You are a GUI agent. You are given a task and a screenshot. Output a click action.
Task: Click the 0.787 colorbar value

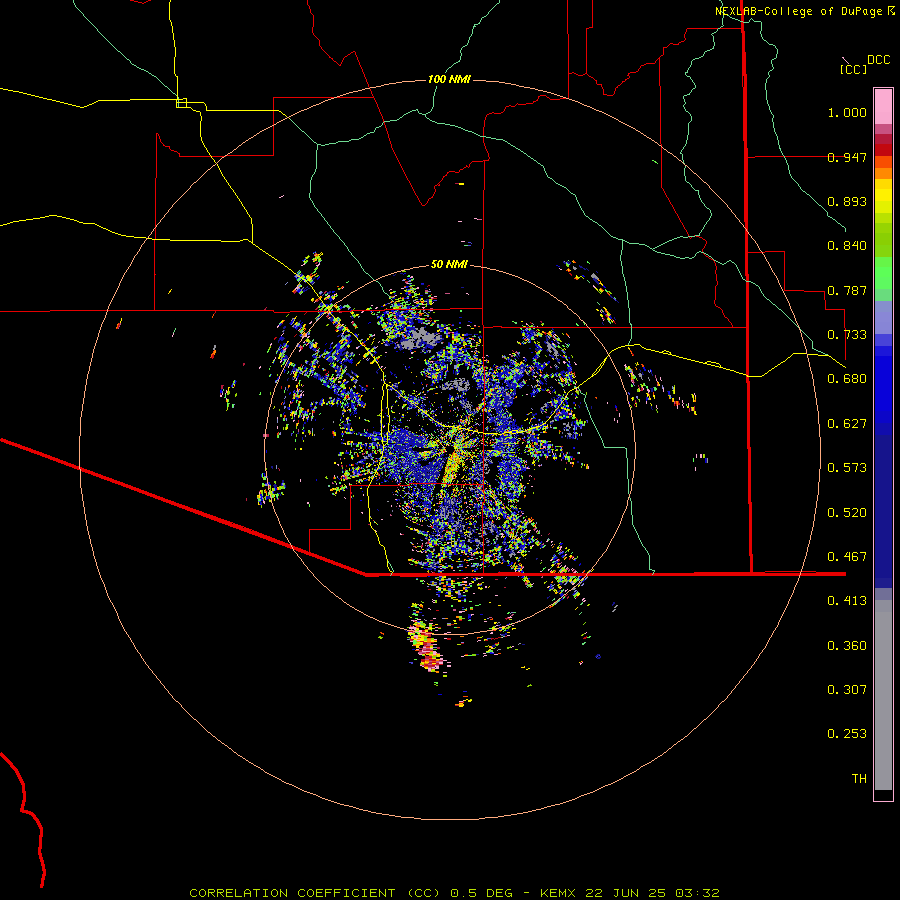(x=847, y=290)
